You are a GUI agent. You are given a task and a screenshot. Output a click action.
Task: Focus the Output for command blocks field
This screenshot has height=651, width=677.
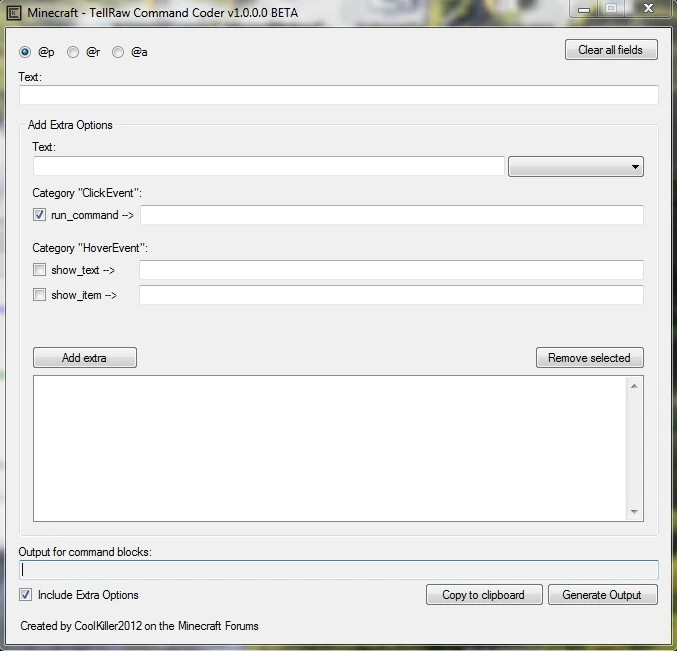click(x=338, y=570)
